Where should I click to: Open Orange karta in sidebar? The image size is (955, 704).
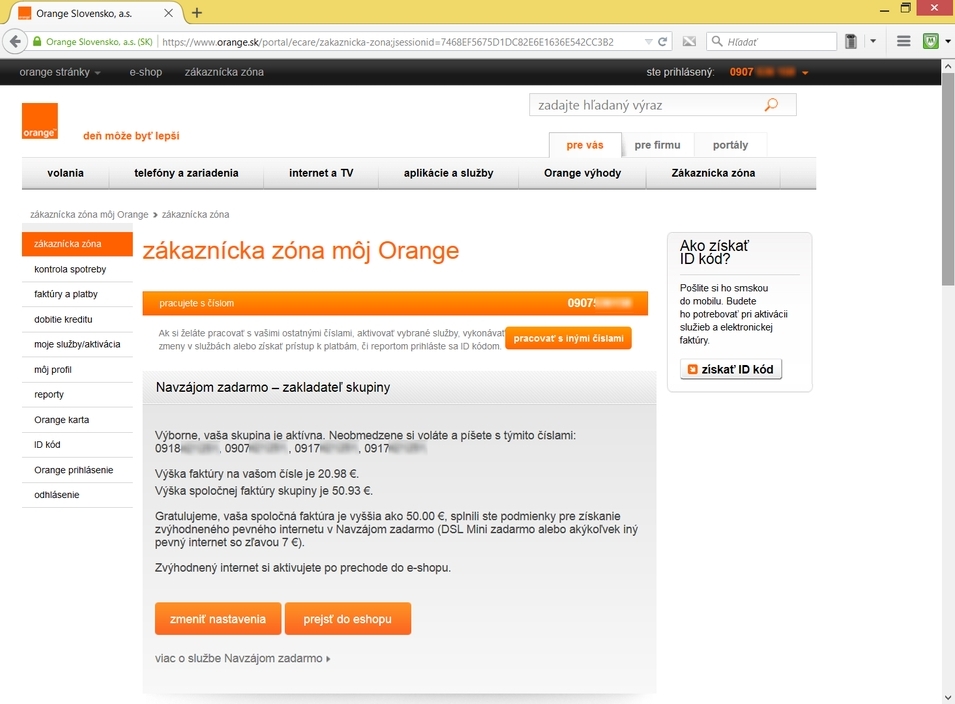77,420
